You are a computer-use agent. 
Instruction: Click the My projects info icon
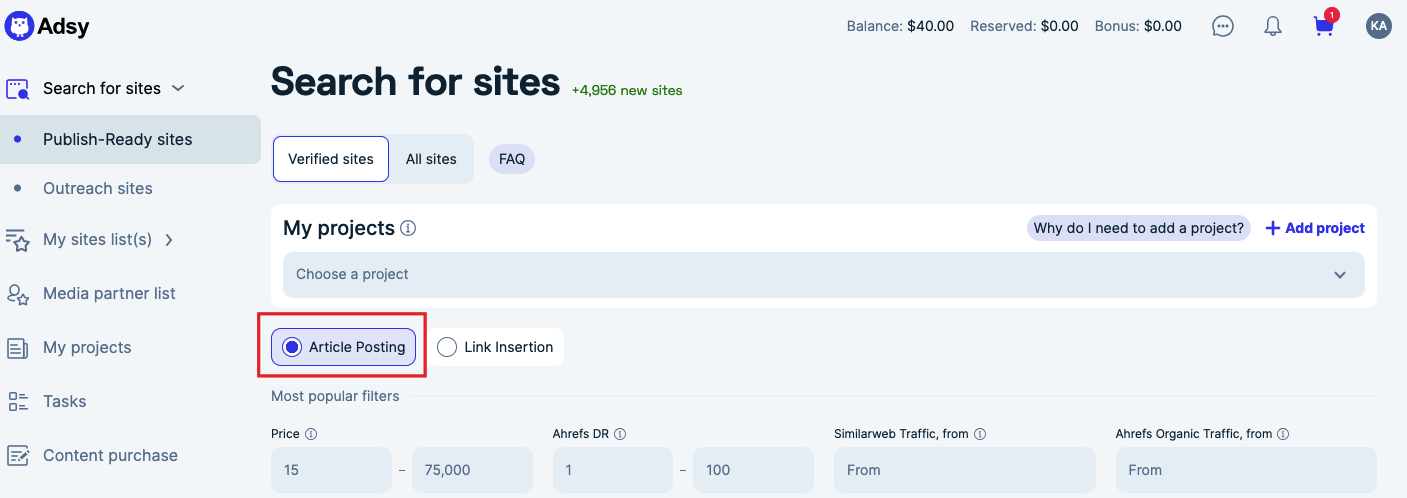[x=408, y=228]
